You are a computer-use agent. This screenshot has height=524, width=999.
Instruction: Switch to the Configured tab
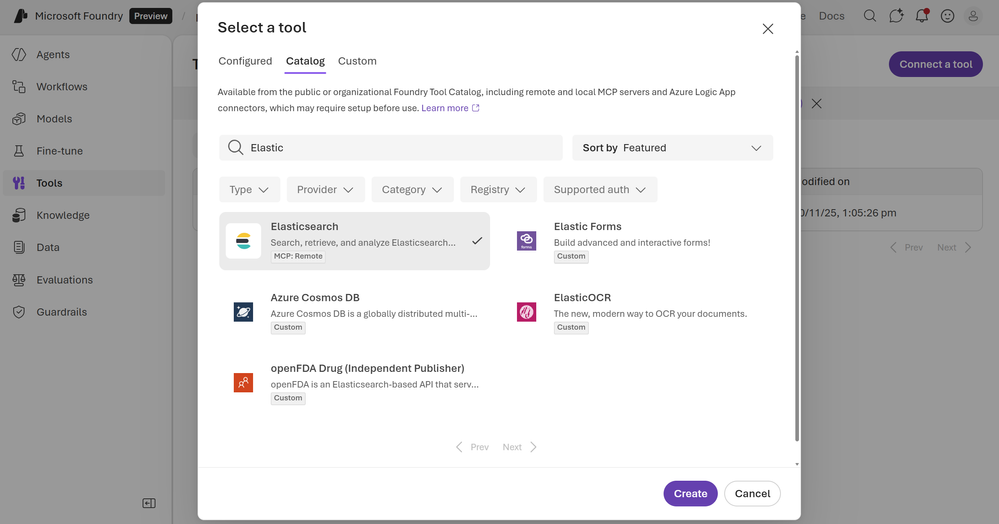[x=245, y=61]
